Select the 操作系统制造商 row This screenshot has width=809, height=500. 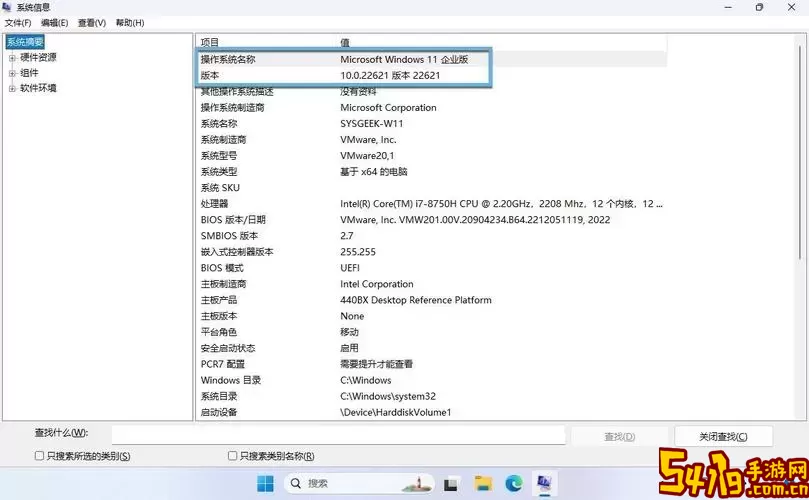click(431, 107)
